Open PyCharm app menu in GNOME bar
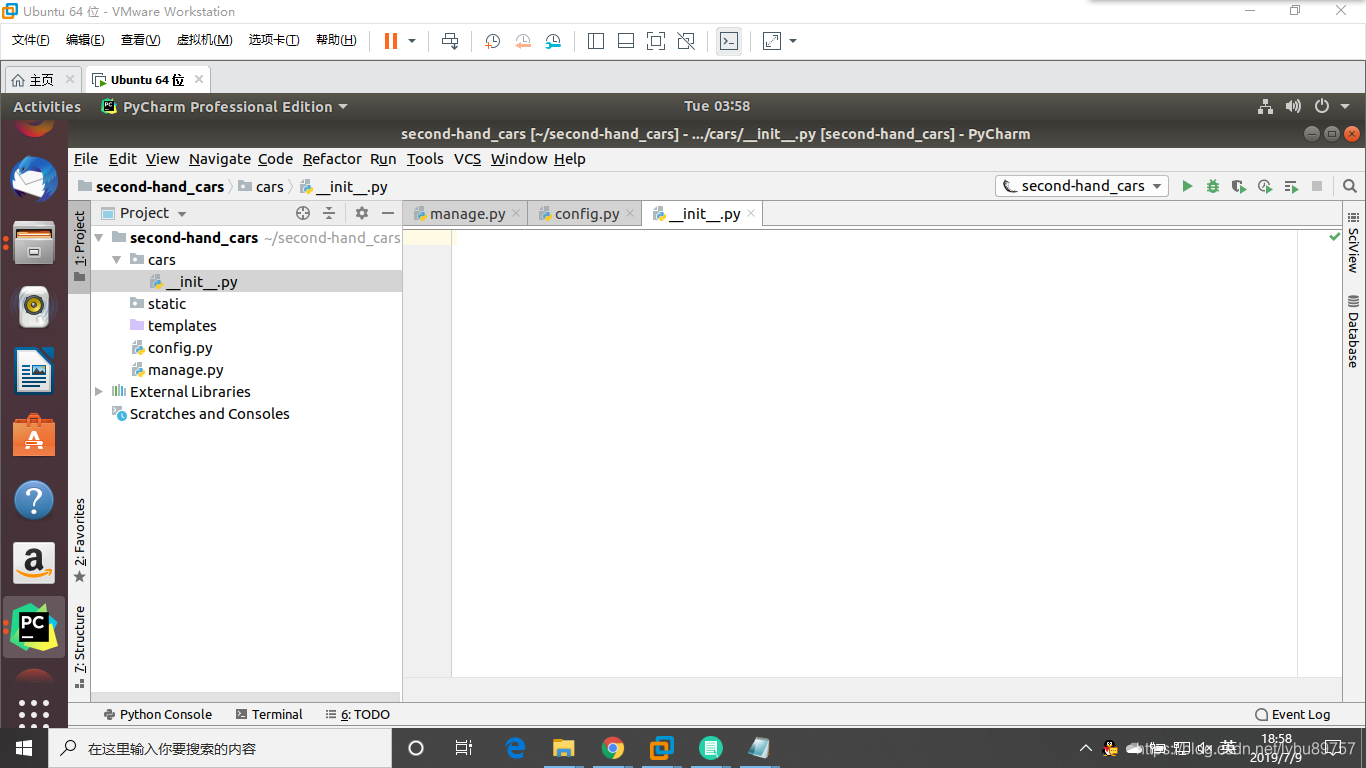 tap(225, 106)
